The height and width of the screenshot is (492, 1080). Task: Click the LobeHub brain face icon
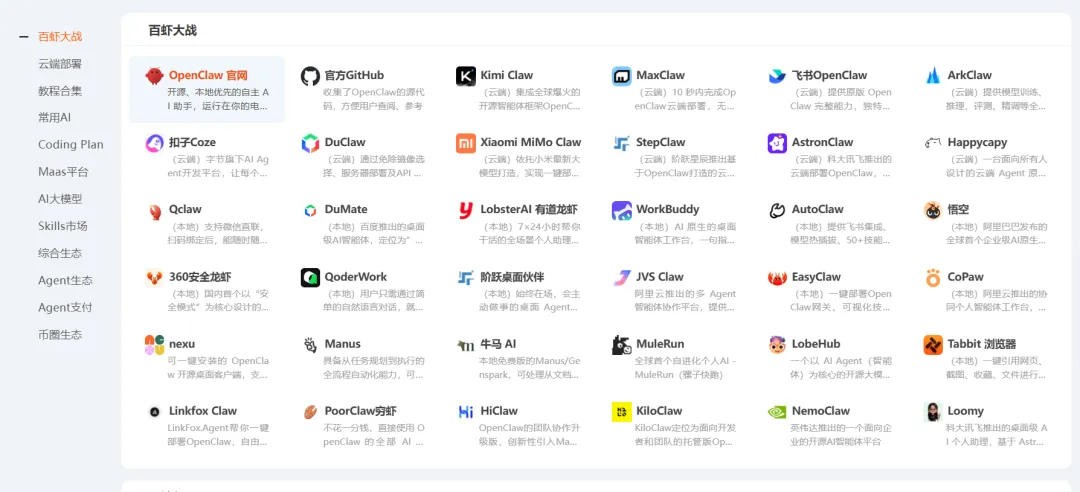pos(778,345)
